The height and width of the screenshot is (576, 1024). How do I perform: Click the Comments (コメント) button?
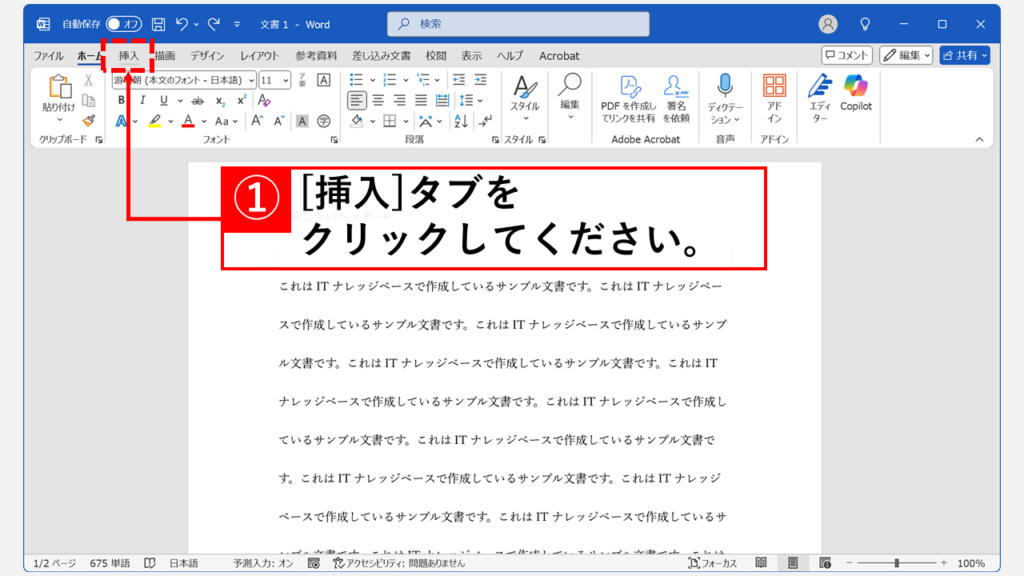[847, 56]
